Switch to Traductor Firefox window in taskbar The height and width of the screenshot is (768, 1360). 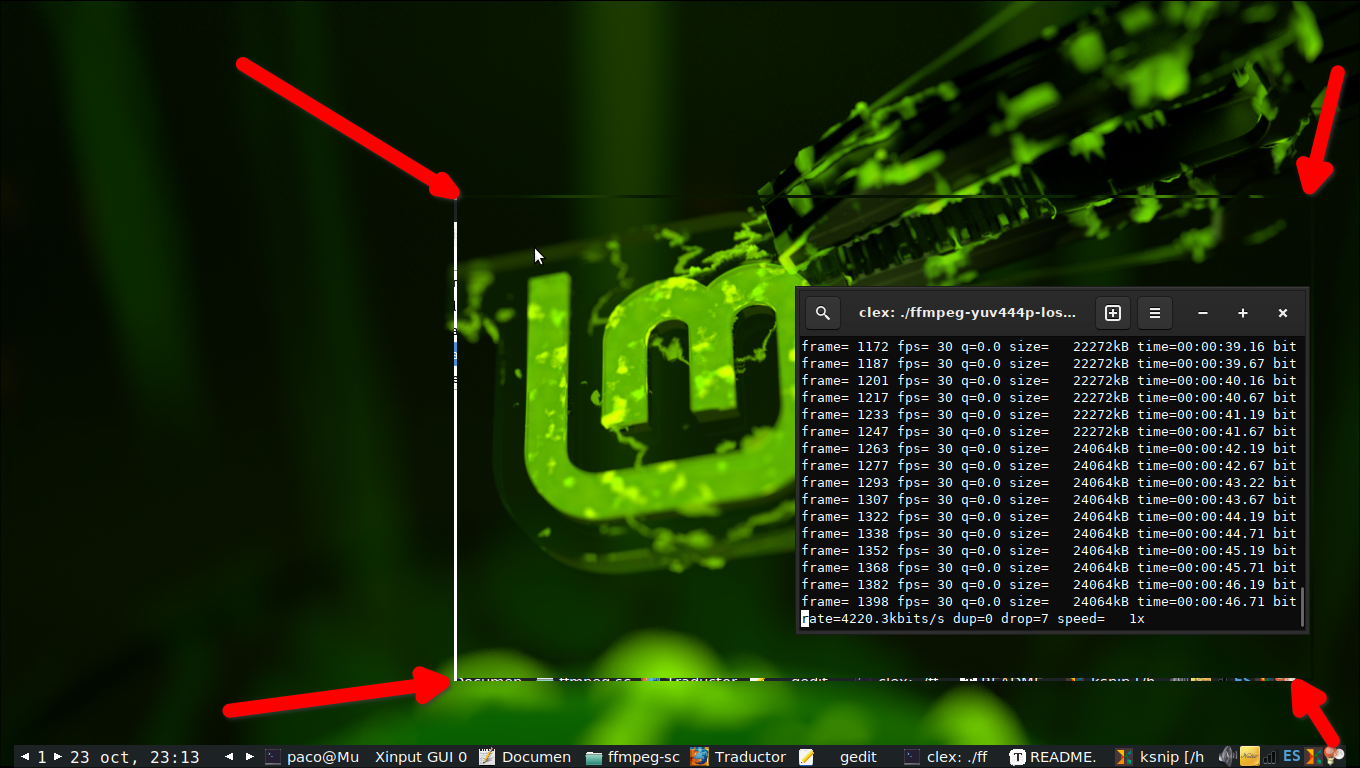(739, 757)
